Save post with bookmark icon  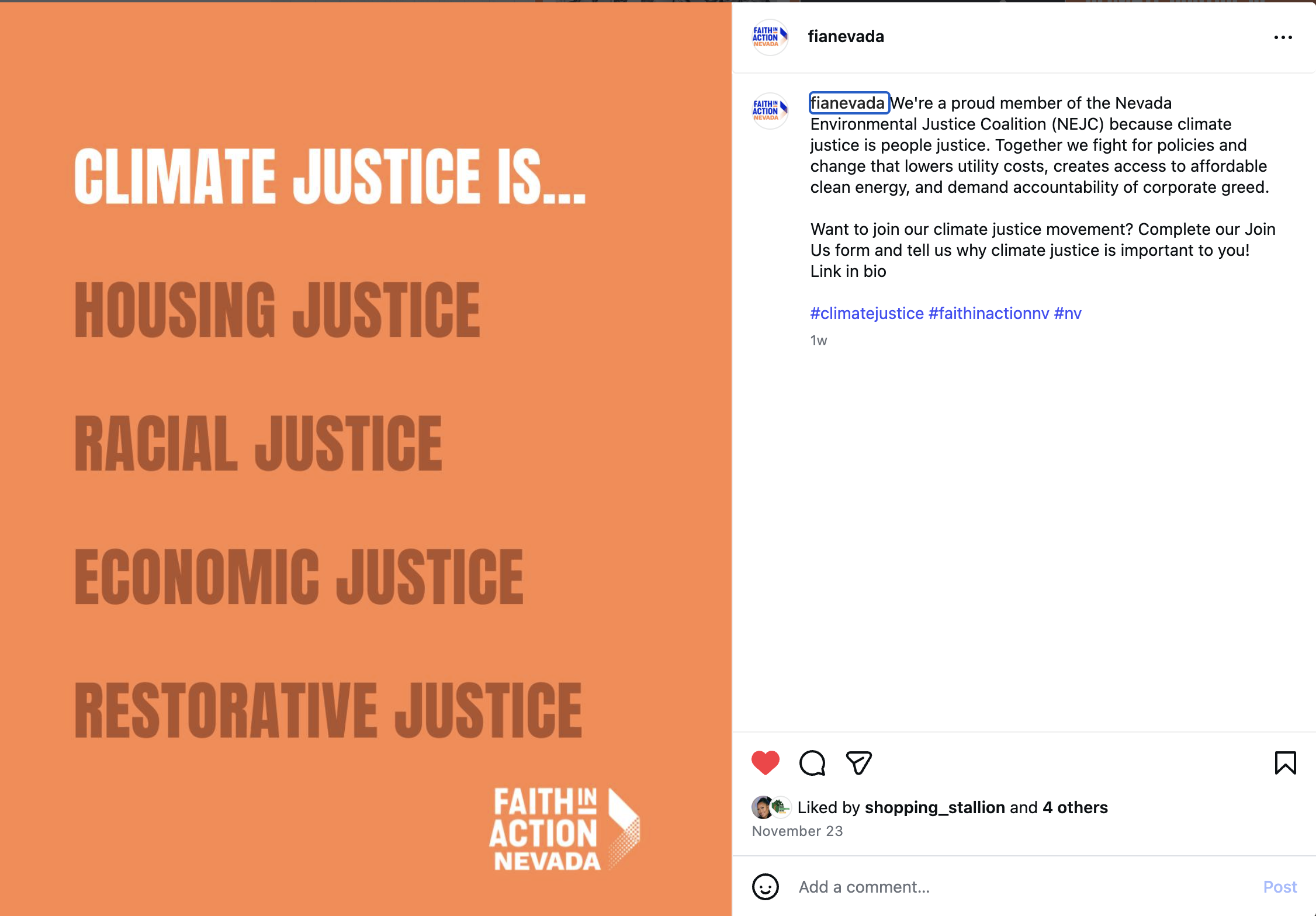coord(1285,763)
